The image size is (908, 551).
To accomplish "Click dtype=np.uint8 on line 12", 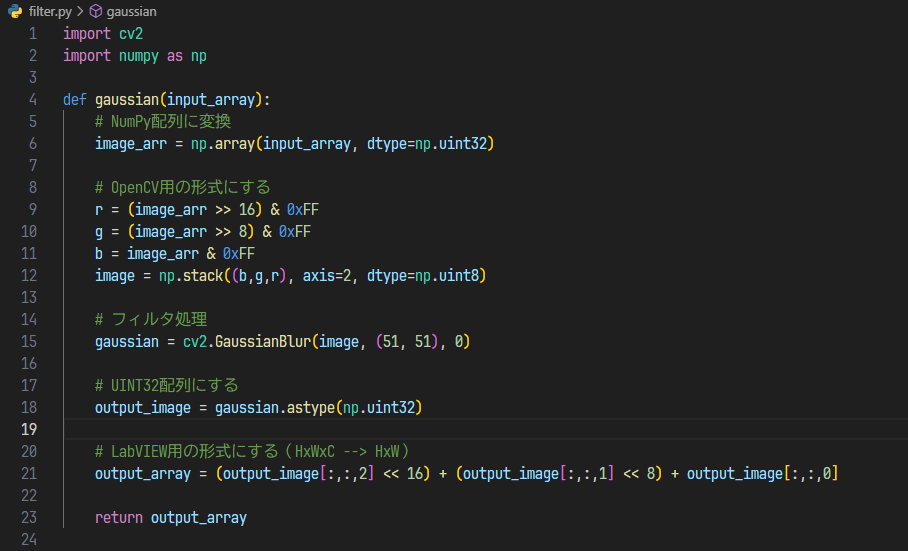I will point(423,276).
